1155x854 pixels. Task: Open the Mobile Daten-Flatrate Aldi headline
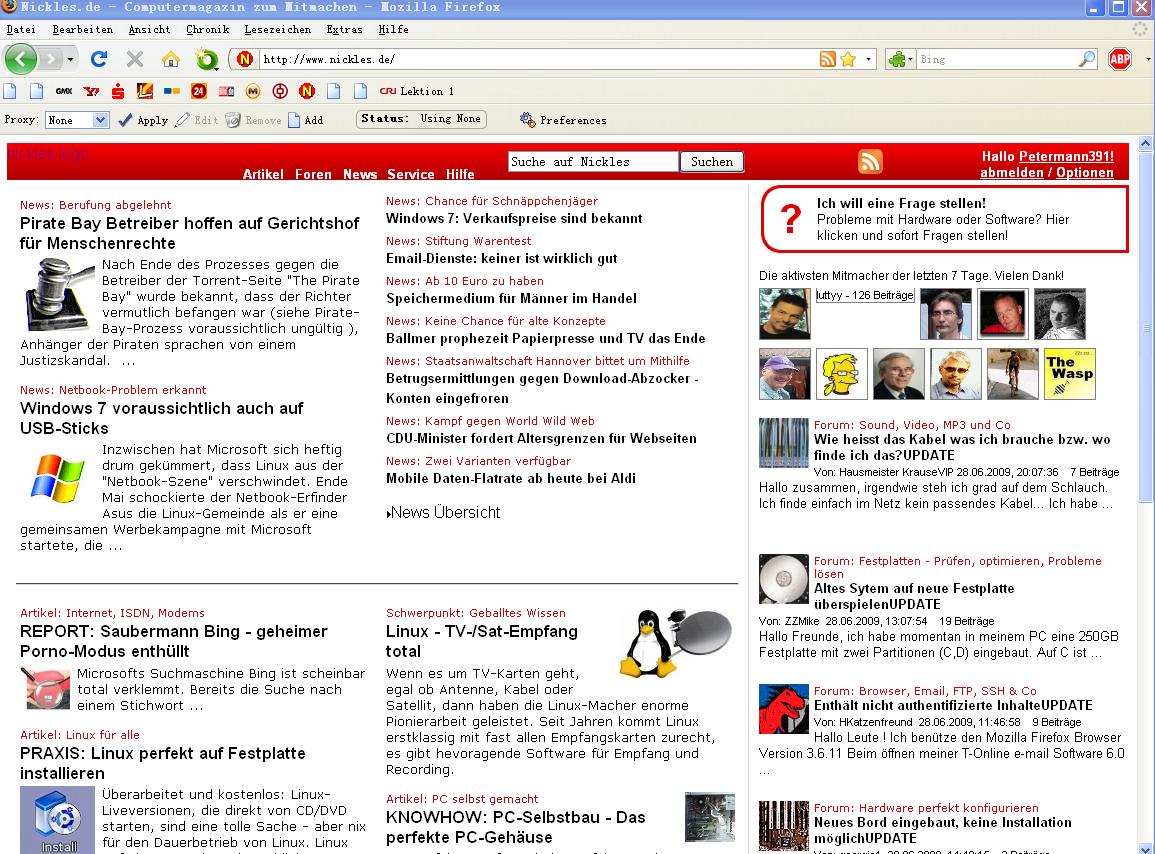pyautogui.click(x=510, y=478)
